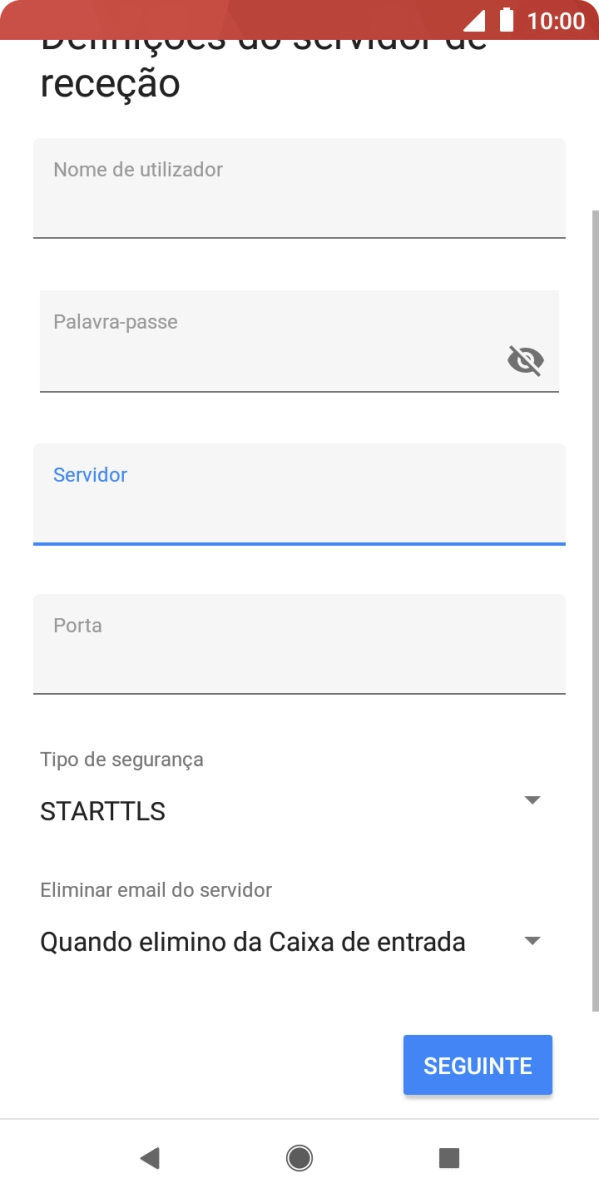The width and height of the screenshot is (599, 1198).
Task: Select the STARTTLS menu value
Action: click(x=101, y=810)
